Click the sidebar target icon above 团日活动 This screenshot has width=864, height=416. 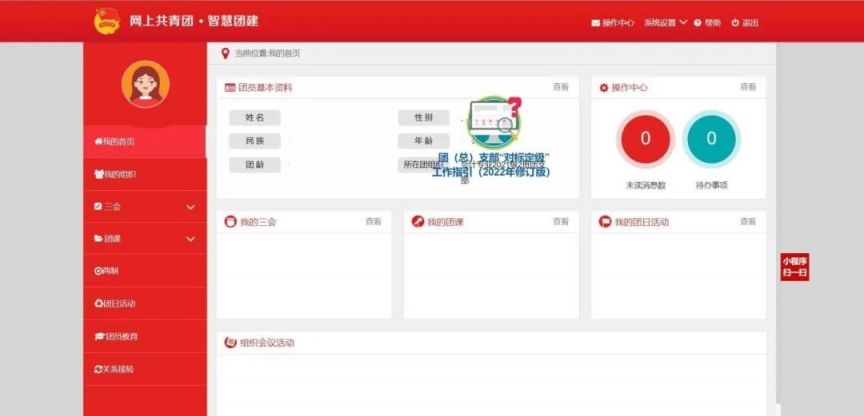[x=99, y=271]
